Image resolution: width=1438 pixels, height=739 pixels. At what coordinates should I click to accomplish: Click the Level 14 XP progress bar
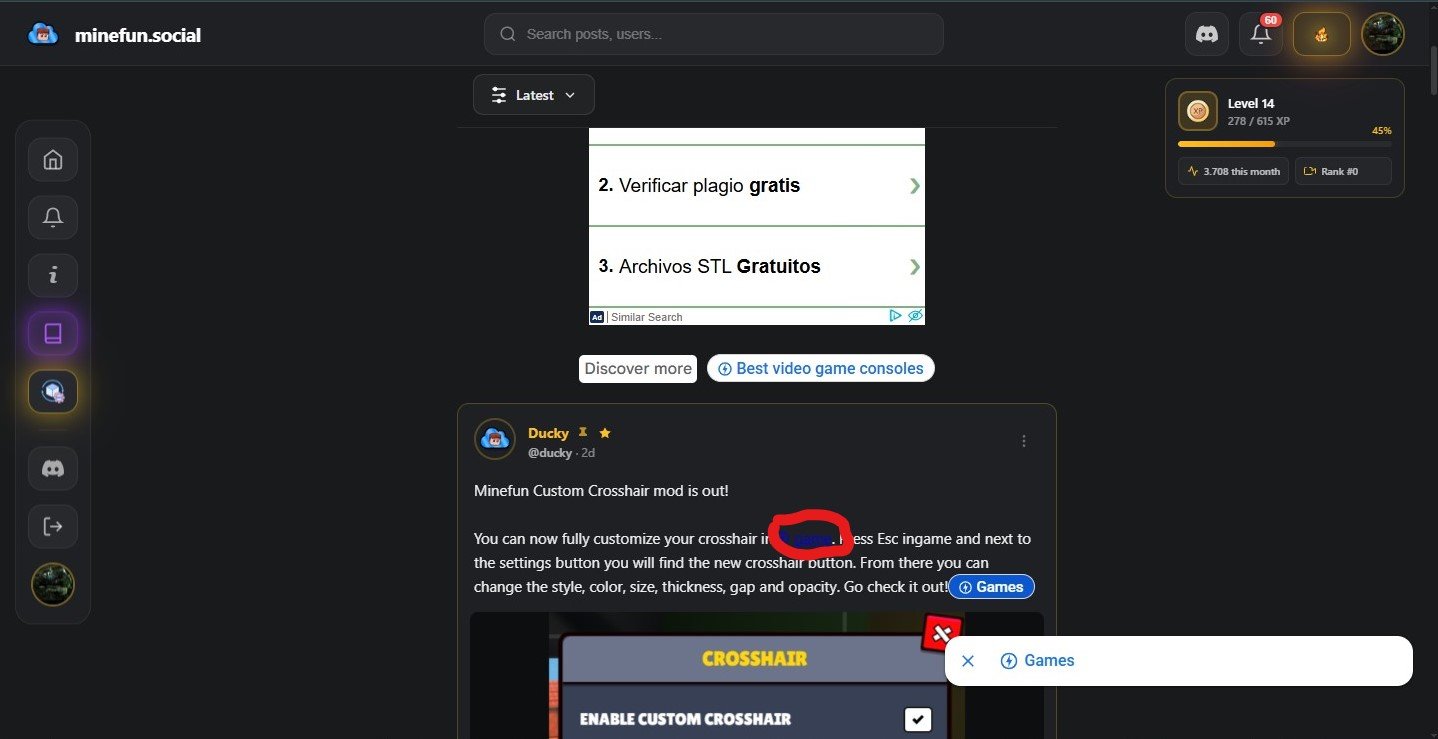(x=1284, y=144)
